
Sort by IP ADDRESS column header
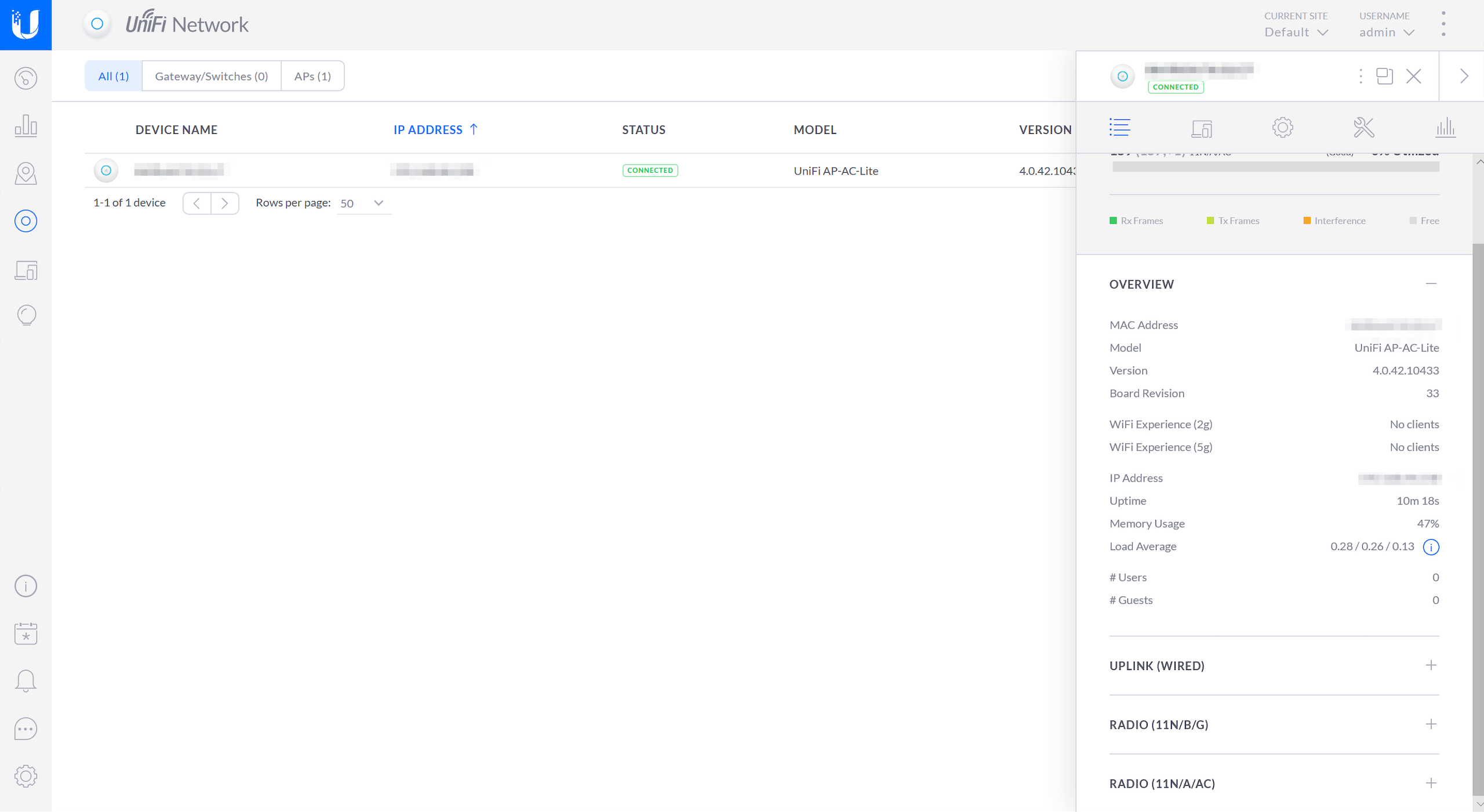coord(428,130)
